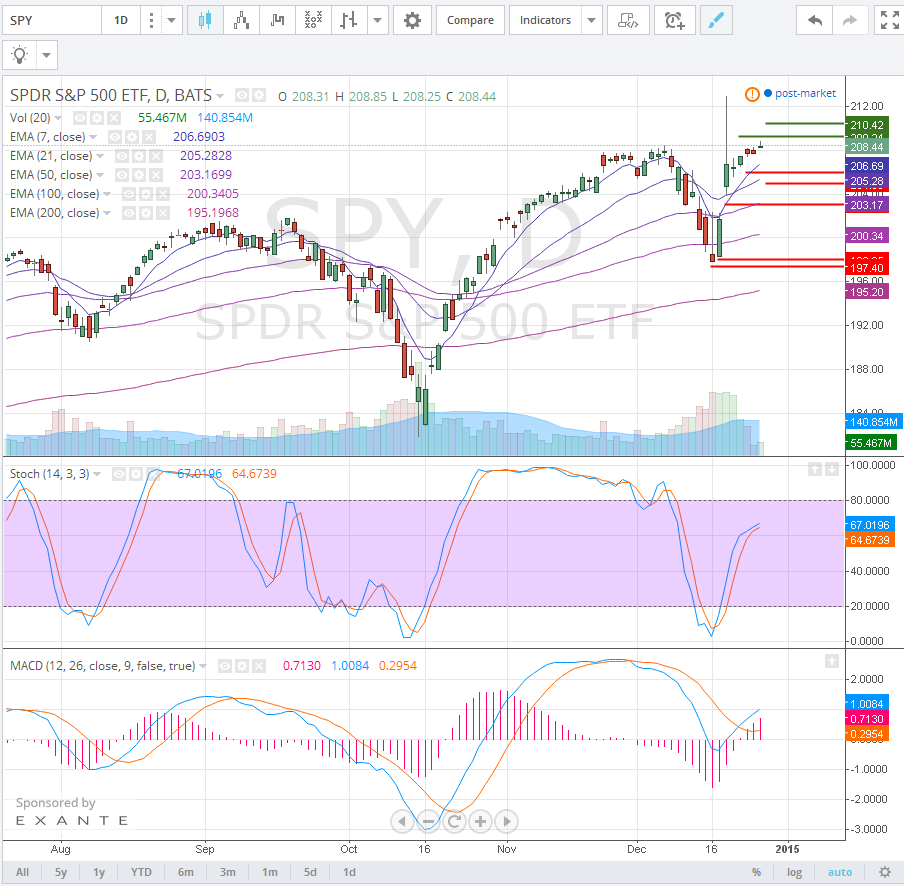Reset the chart view

coord(454,821)
